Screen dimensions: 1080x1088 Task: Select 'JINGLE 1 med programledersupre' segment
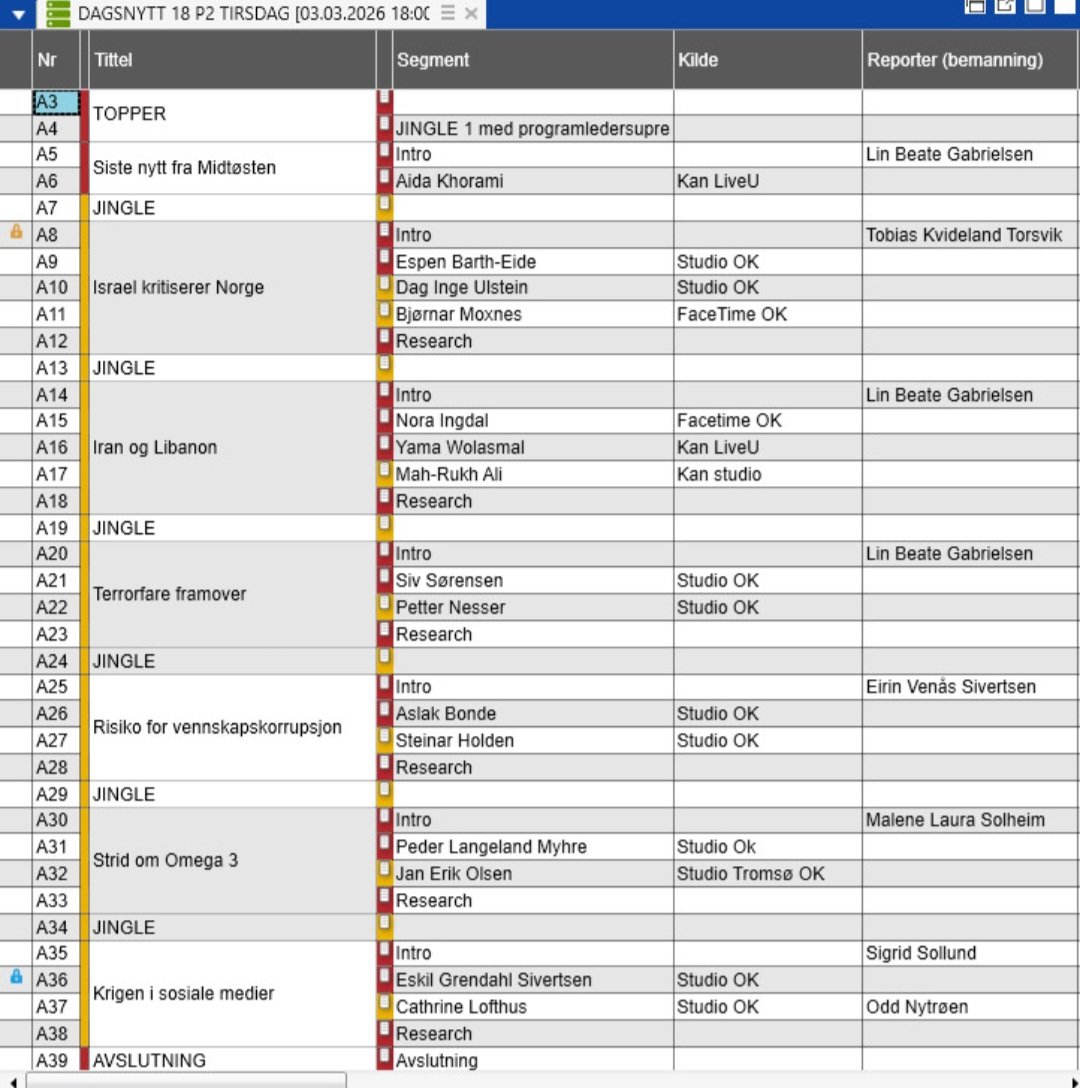[x=532, y=129]
